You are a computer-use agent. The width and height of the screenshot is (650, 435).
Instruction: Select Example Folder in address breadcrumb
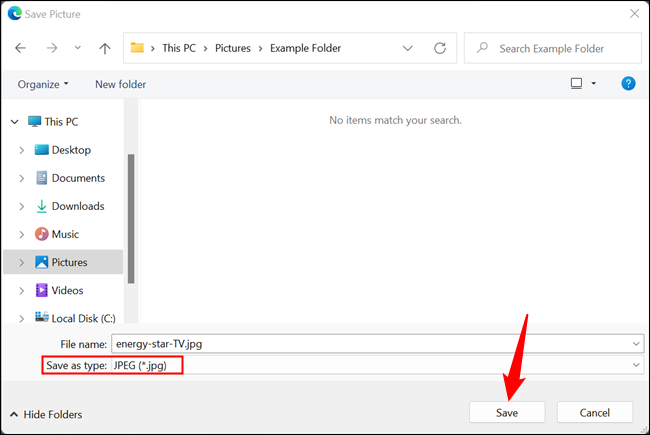click(x=305, y=48)
